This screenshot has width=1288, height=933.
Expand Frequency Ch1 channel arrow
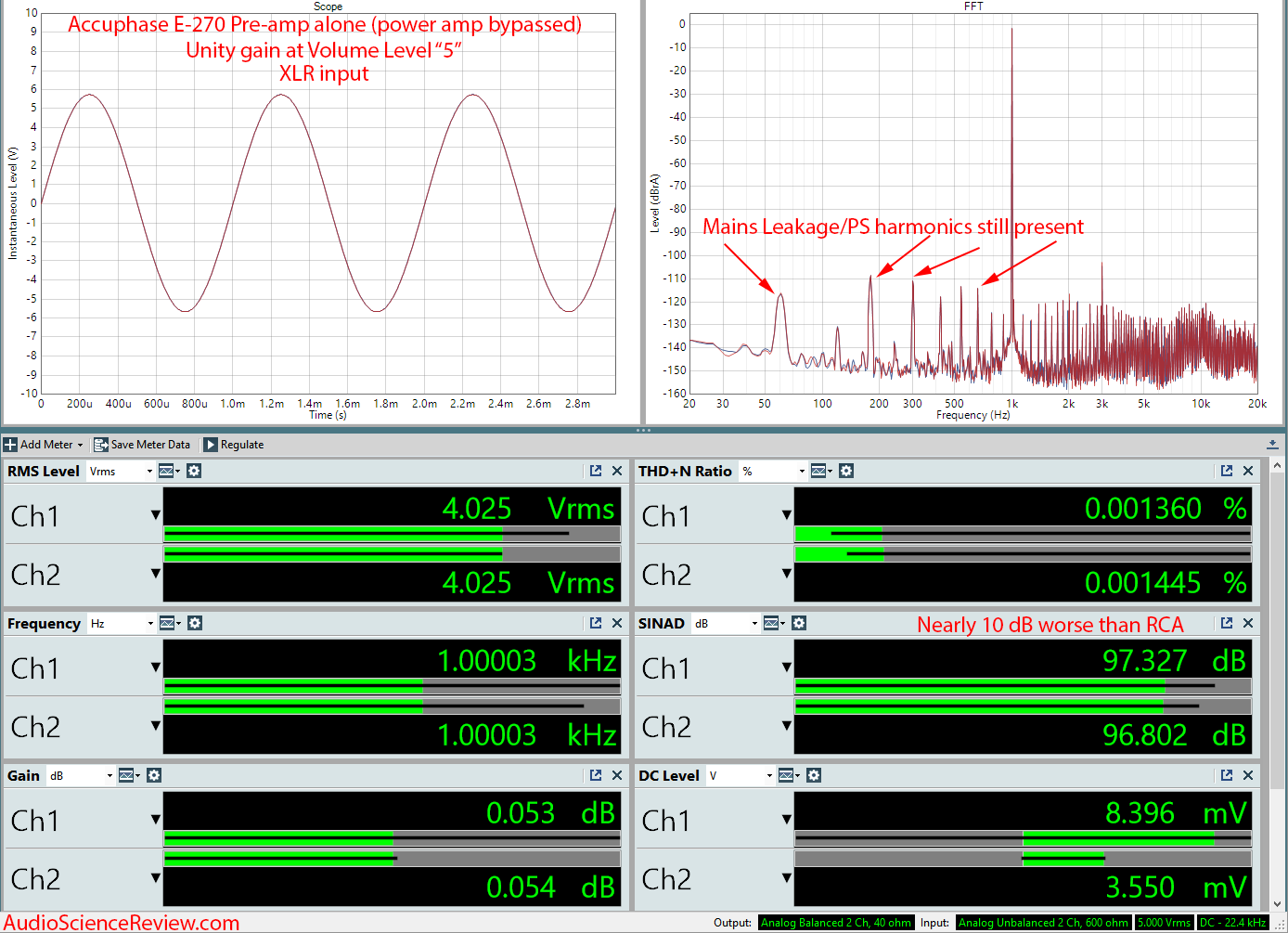pos(156,667)
